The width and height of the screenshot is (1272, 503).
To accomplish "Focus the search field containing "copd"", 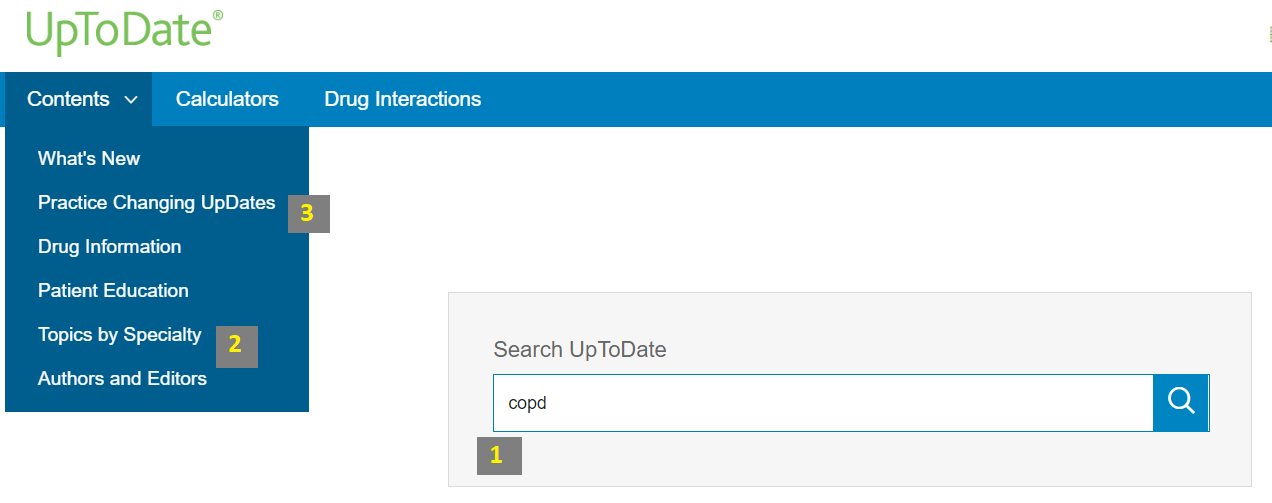I will (820, 403).
